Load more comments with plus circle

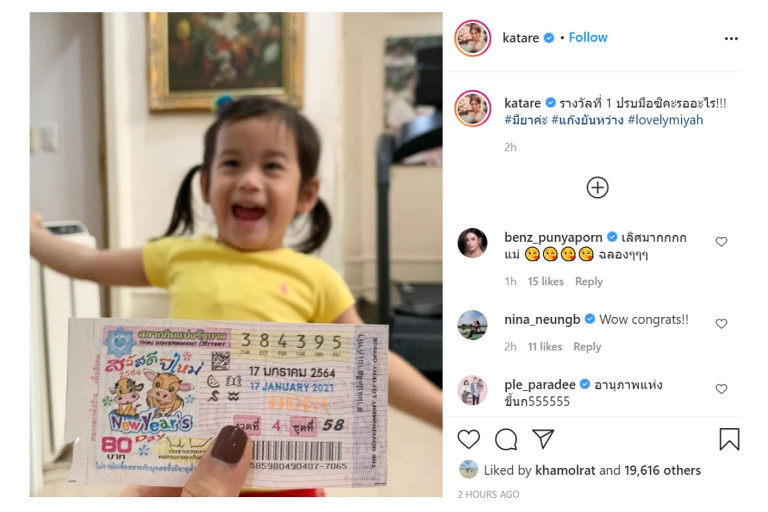click(x=597, y=188)
